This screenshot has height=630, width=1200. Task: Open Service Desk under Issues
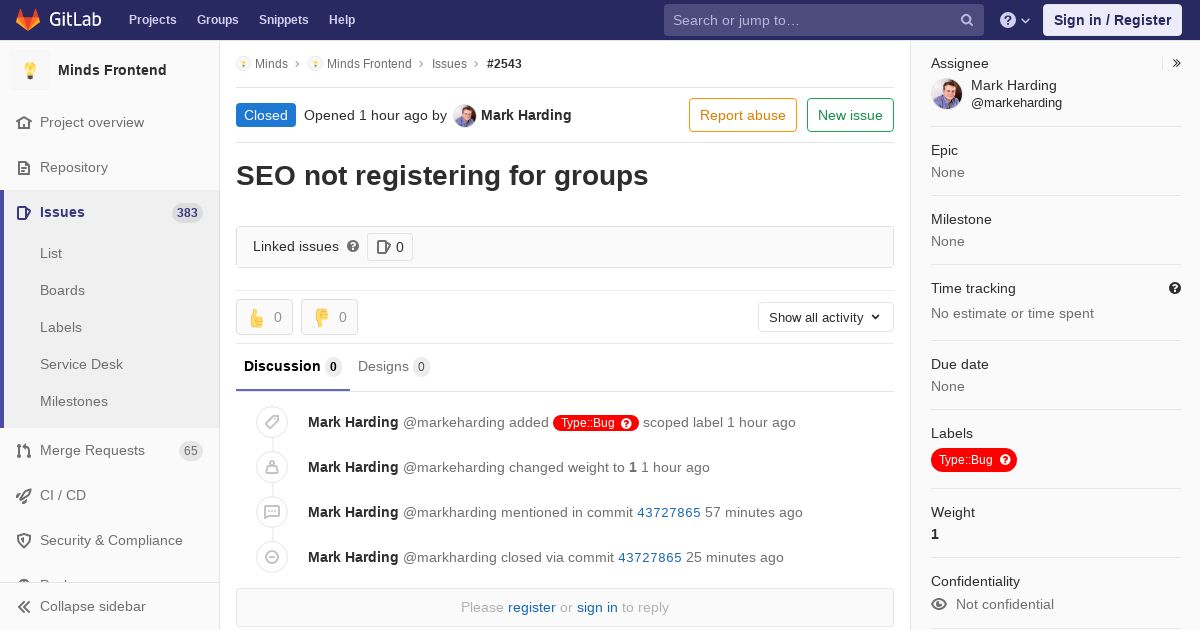81,364
